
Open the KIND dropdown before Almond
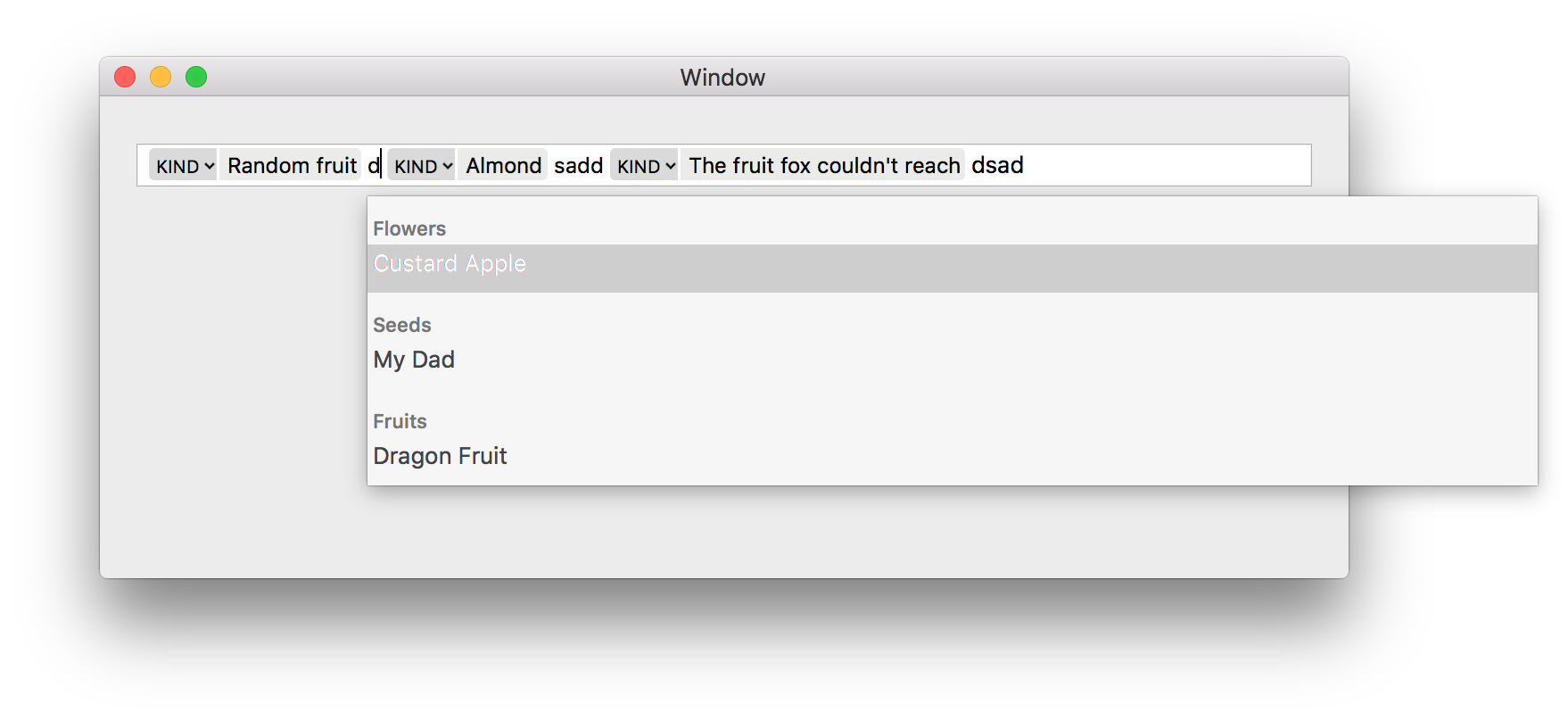(421, 165)
